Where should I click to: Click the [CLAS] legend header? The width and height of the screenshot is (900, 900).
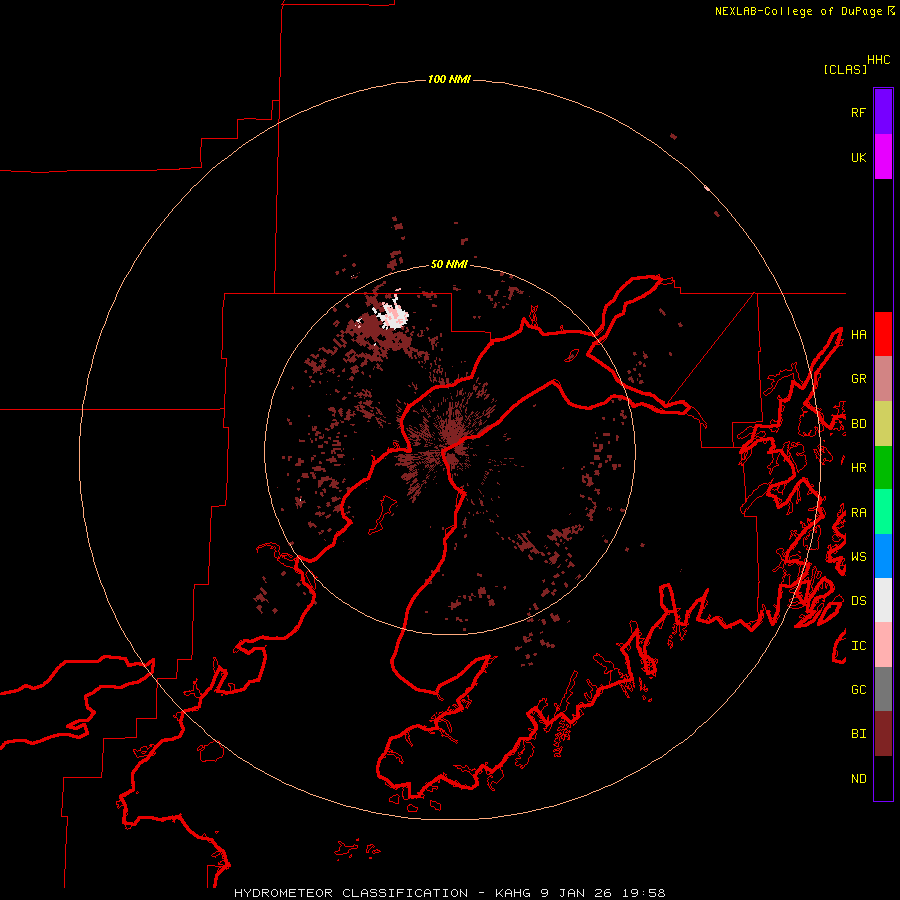coord(844,69)
